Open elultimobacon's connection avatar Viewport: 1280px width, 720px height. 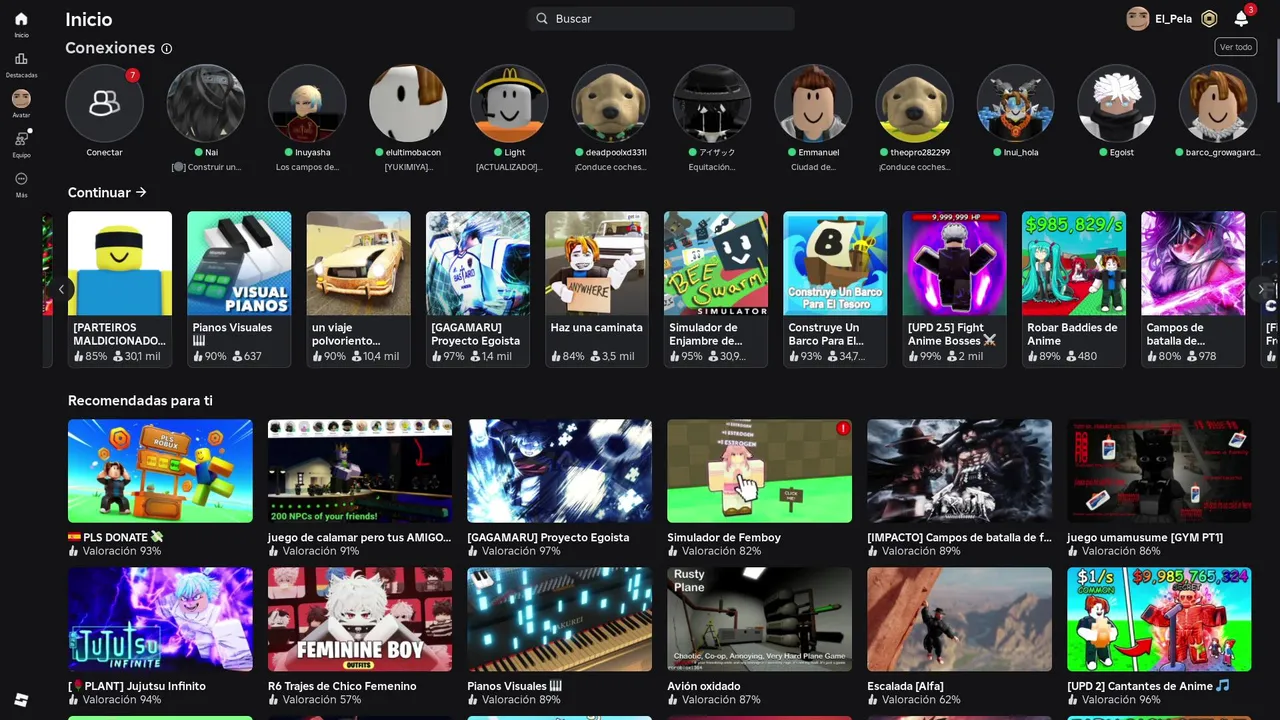(408, 103)
